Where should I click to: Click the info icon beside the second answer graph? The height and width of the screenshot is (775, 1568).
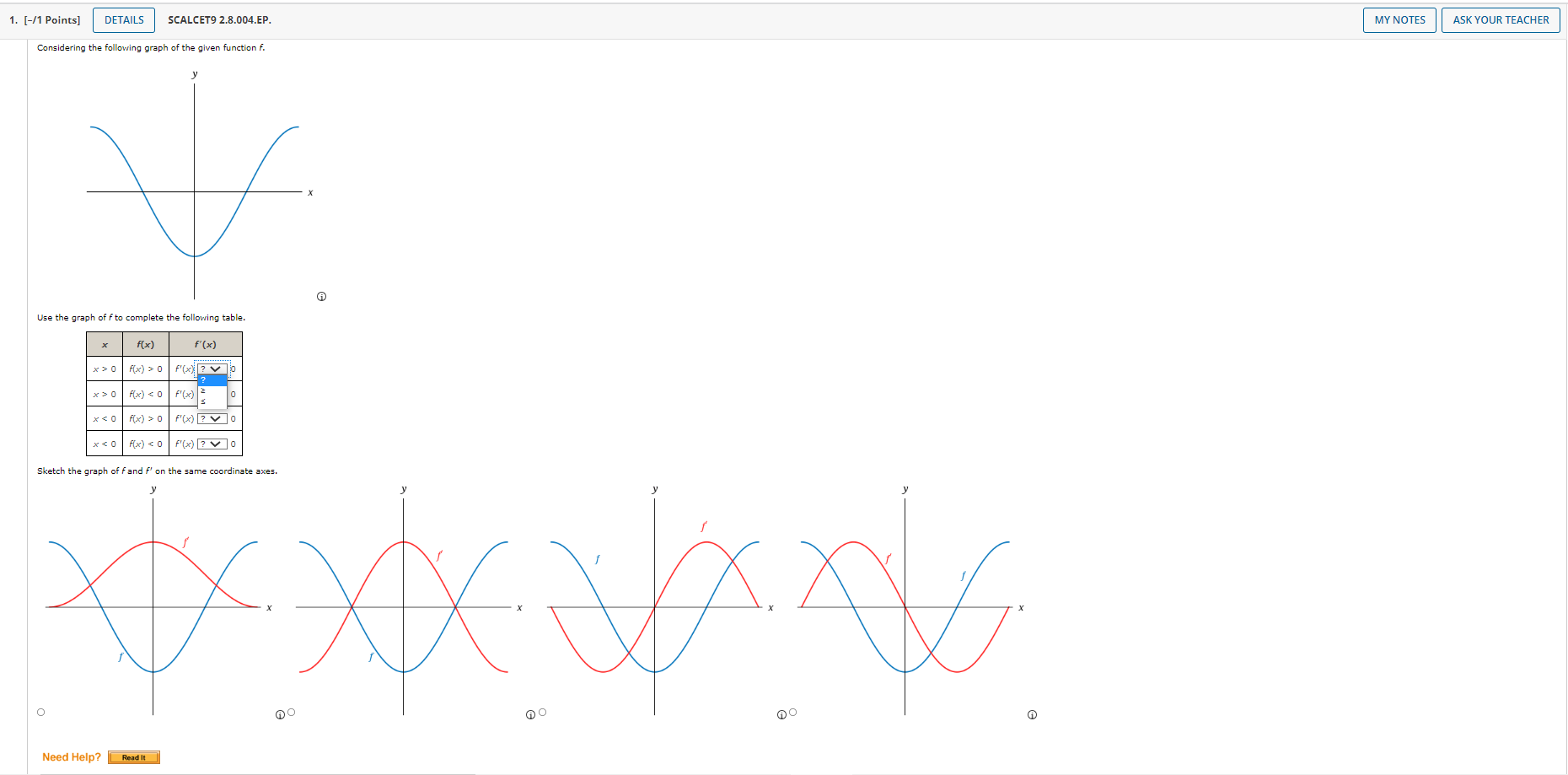(530, 714)
